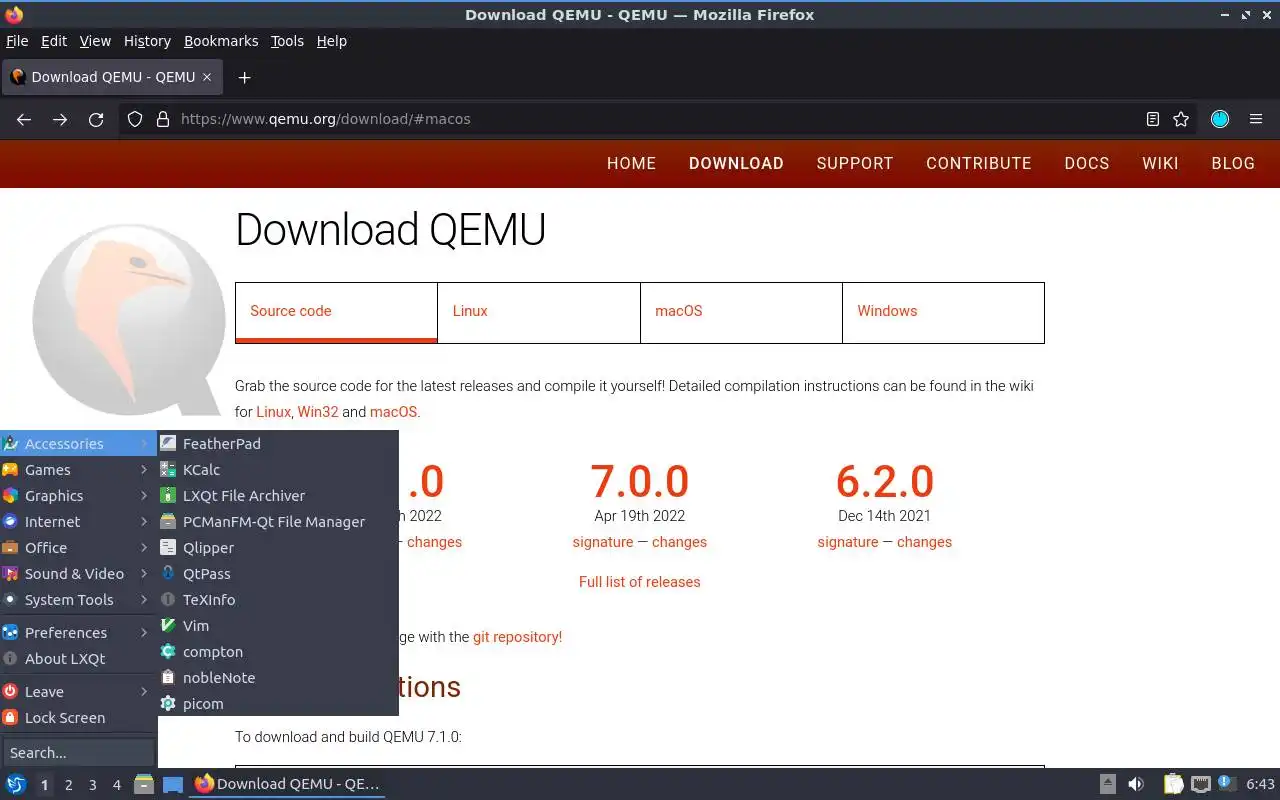The height and width of the screenshot is (800, 1280).
Task: Open the Tools menu
Action: pos(287,41)
